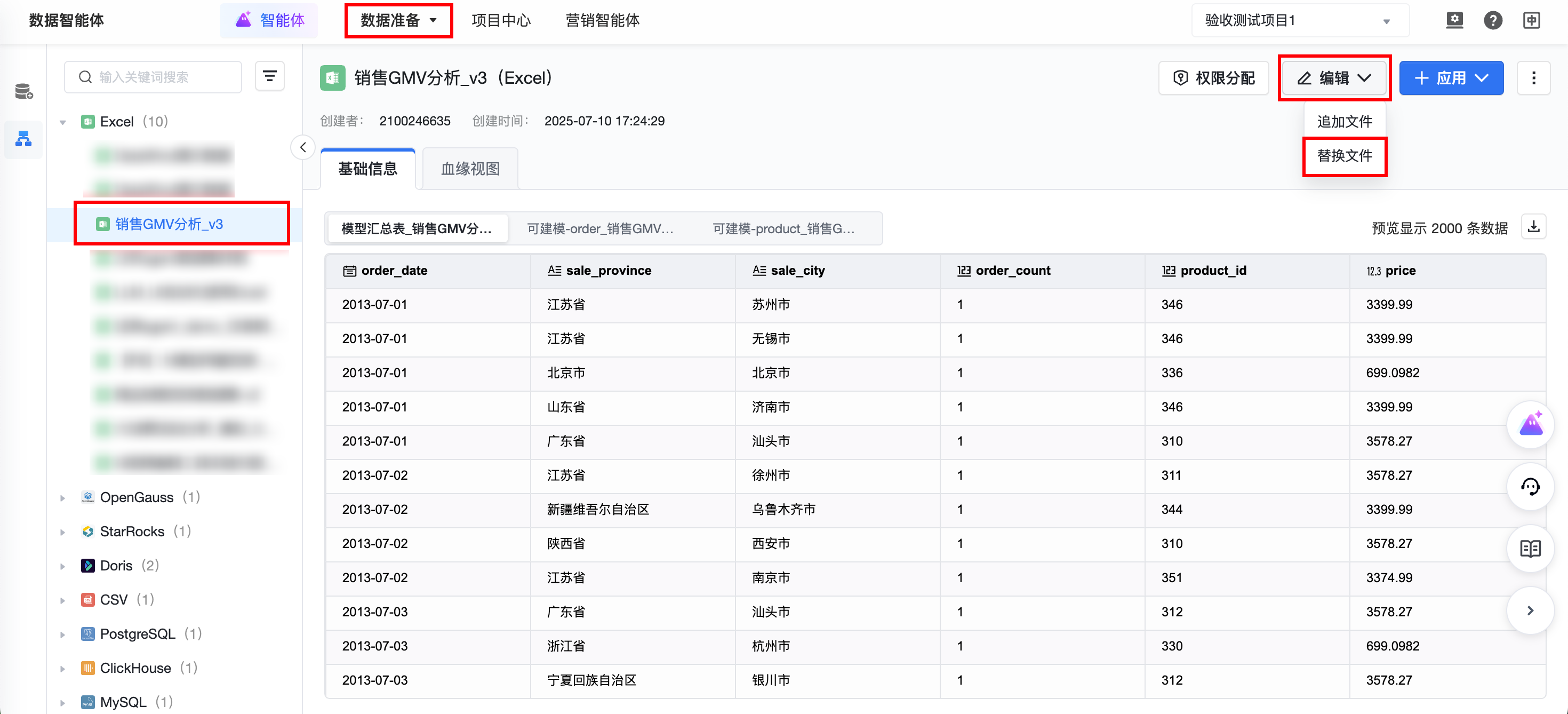
Task: Collapse the left tree panel arrow
Action: (x=302, y=147)
